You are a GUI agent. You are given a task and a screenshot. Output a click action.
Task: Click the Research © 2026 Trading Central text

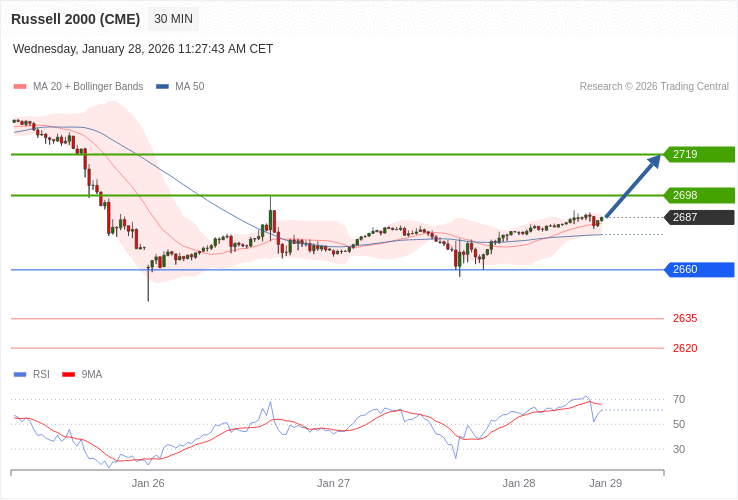click(x=654, y=87)
